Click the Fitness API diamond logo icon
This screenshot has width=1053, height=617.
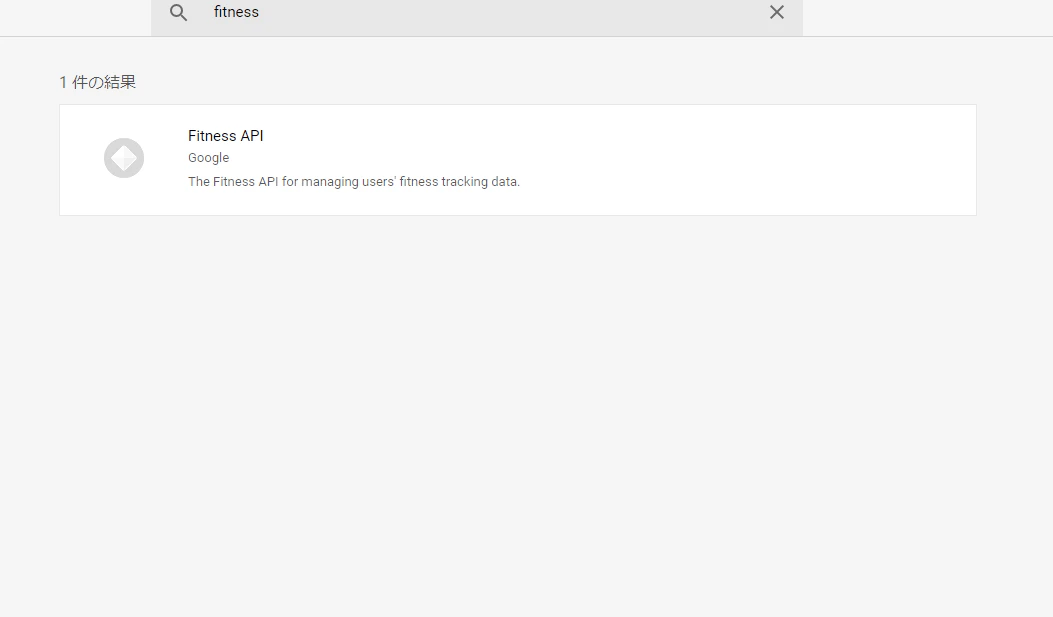(124, 158)
